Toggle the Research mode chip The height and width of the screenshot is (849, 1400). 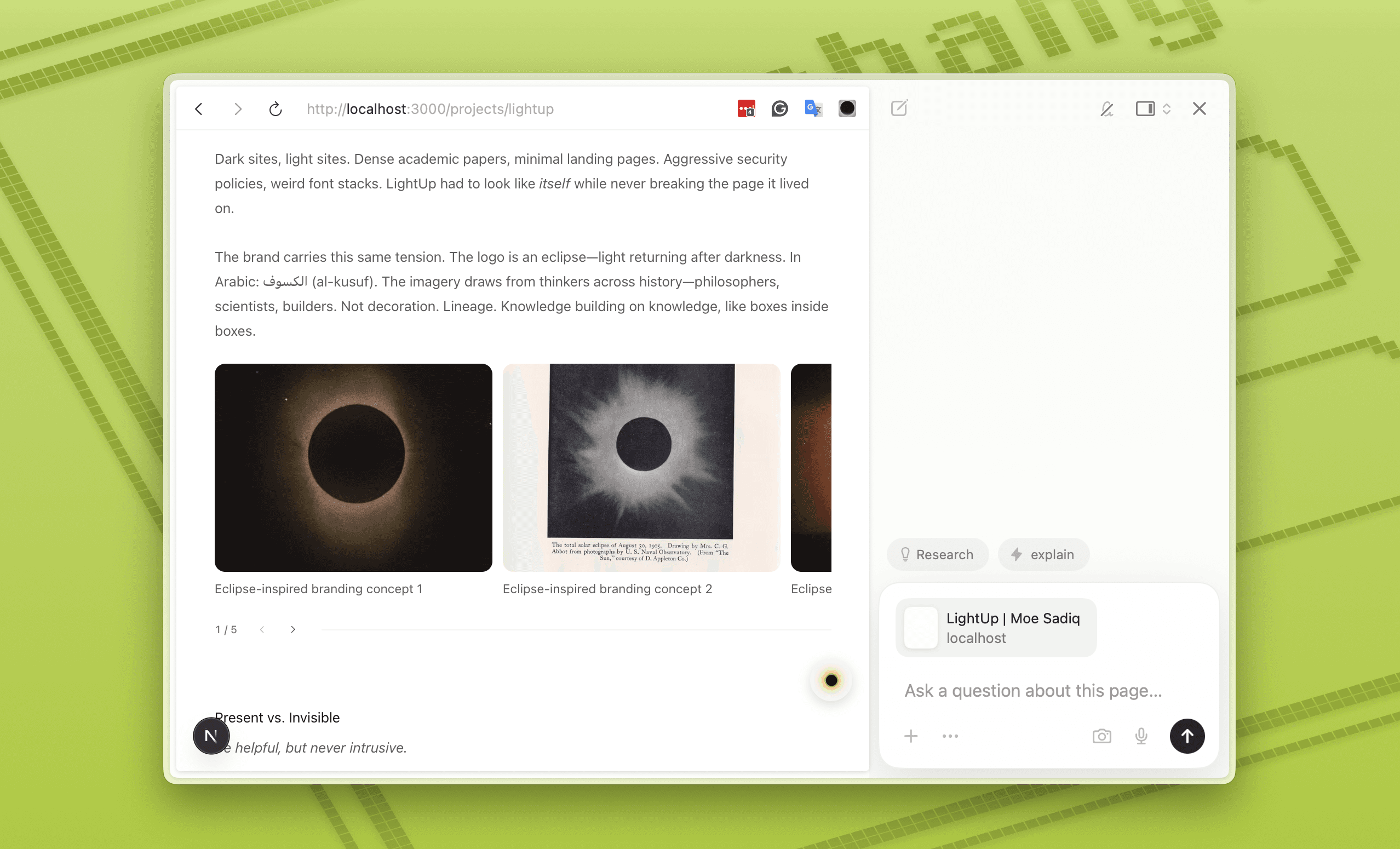(937, 554)
